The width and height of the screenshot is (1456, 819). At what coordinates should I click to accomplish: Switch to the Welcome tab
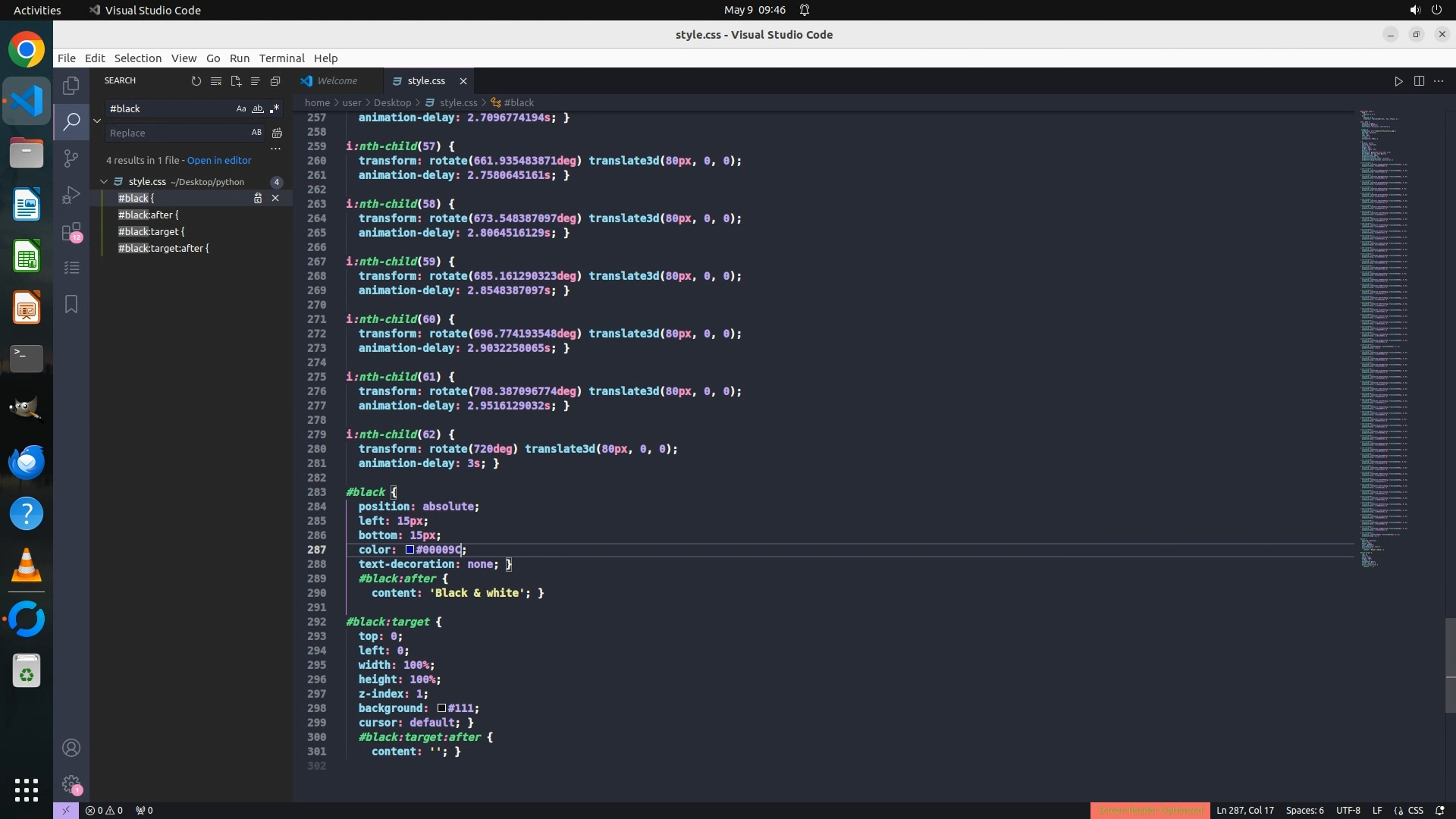337,81
